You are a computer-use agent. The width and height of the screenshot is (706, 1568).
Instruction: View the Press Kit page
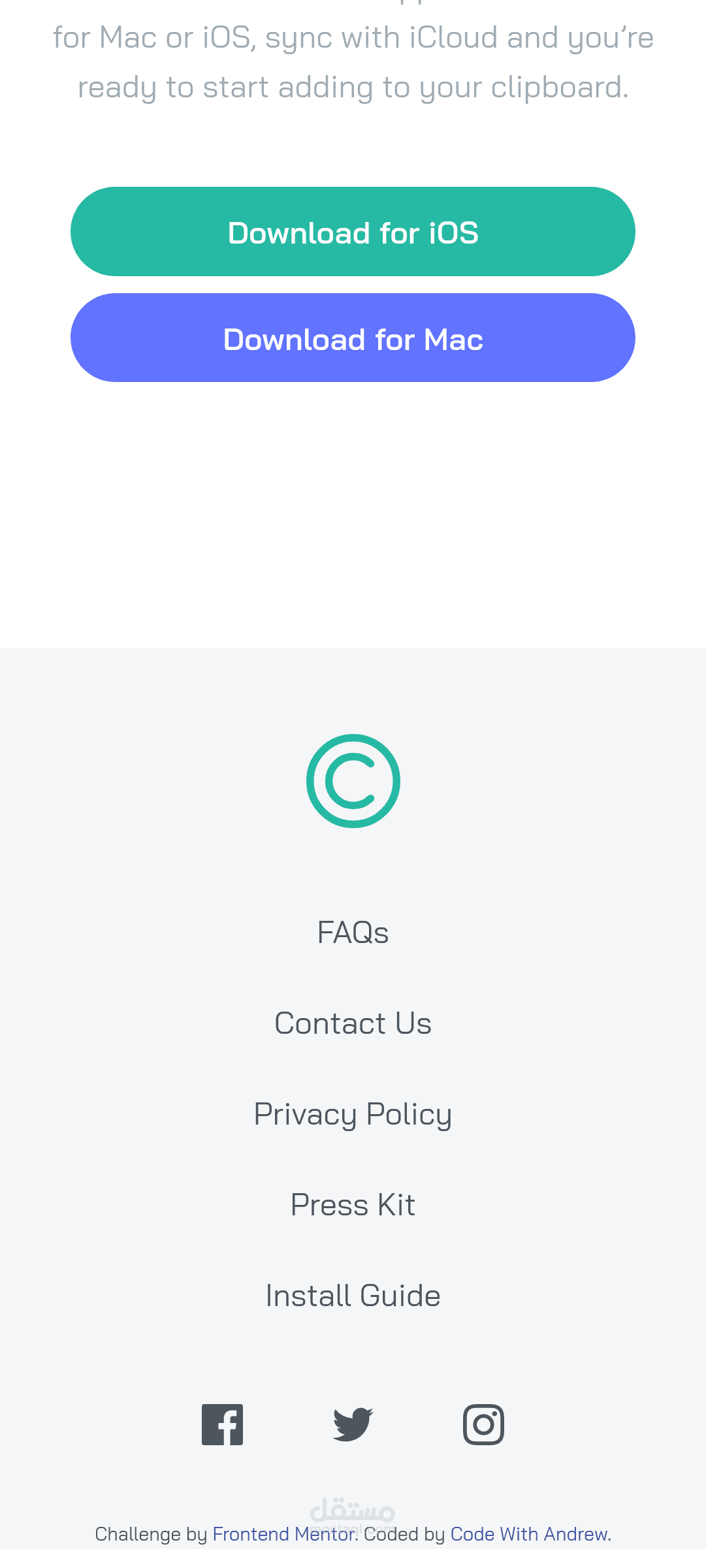[353, 1205]
